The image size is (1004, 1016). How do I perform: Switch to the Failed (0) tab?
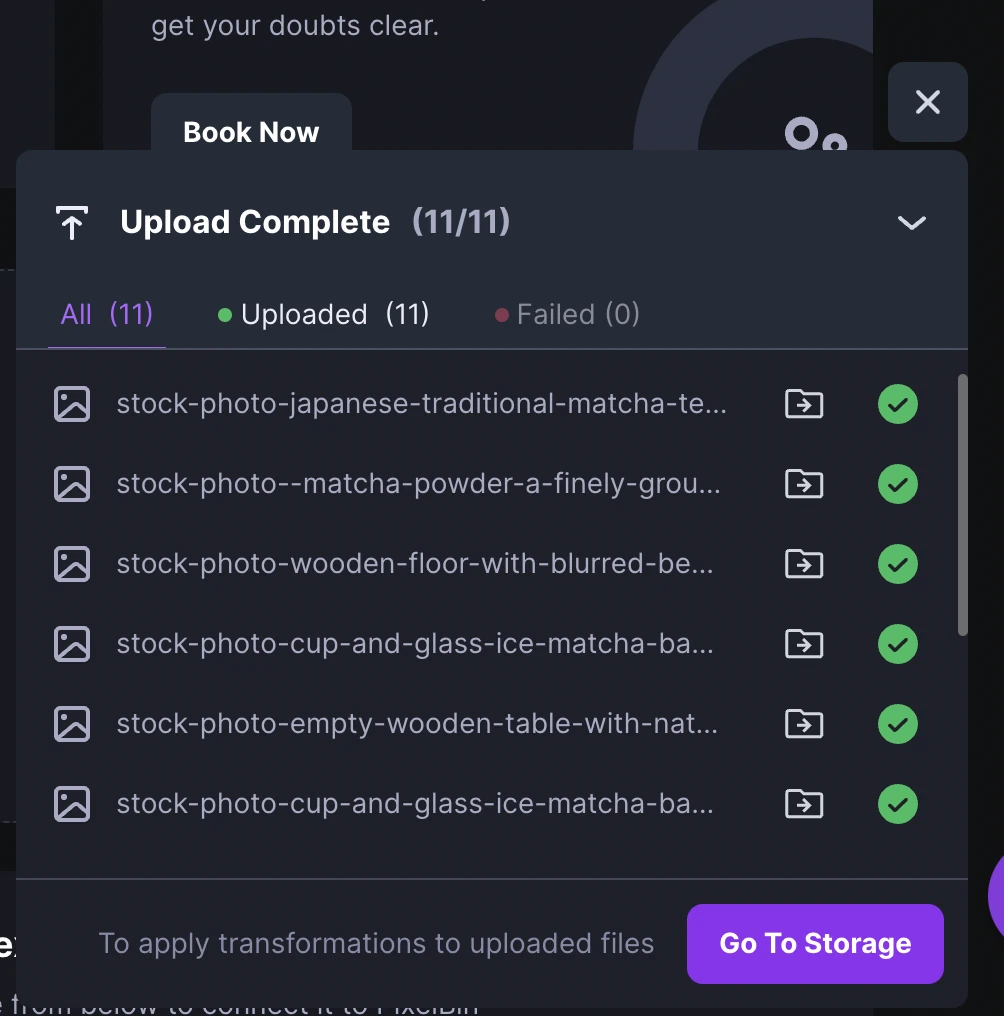point(567,315)
